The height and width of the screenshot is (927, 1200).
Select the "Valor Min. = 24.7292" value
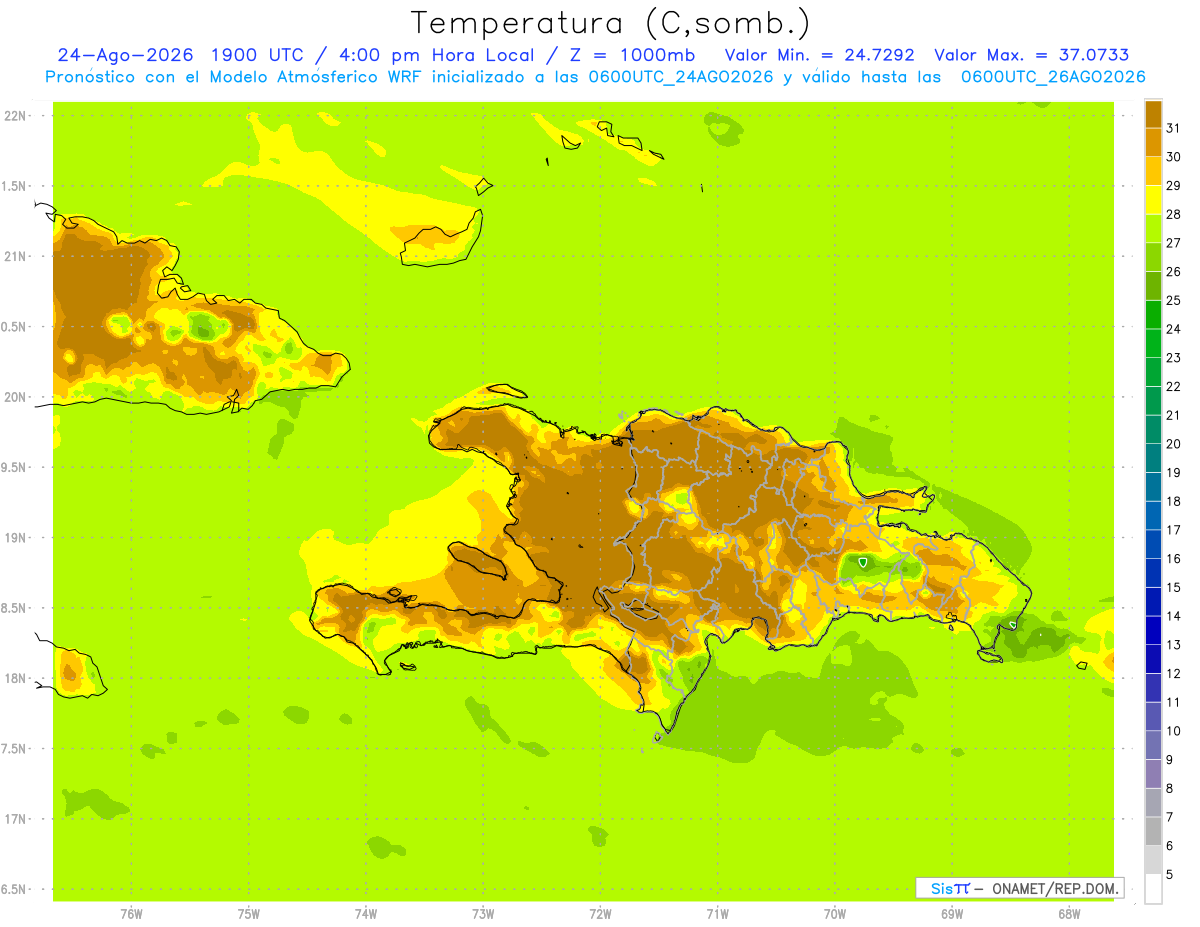820,55
